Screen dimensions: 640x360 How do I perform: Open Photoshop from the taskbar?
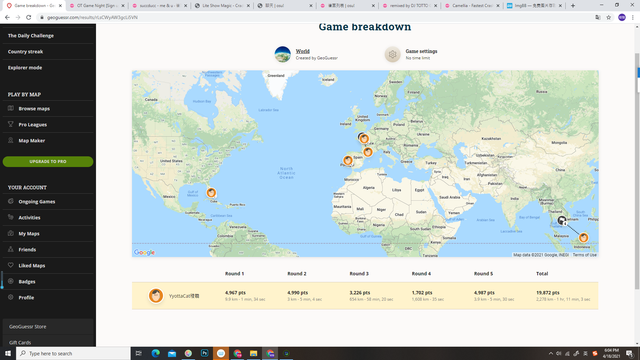pyautogui.click(x=204, y=353)
